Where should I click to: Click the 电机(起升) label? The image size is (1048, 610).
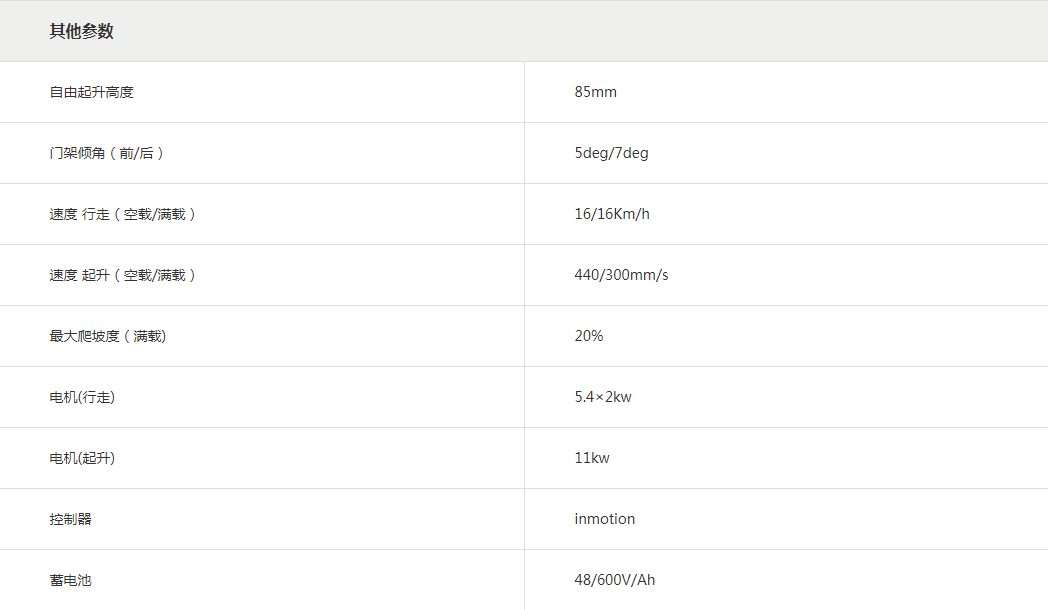click(82, 458)
